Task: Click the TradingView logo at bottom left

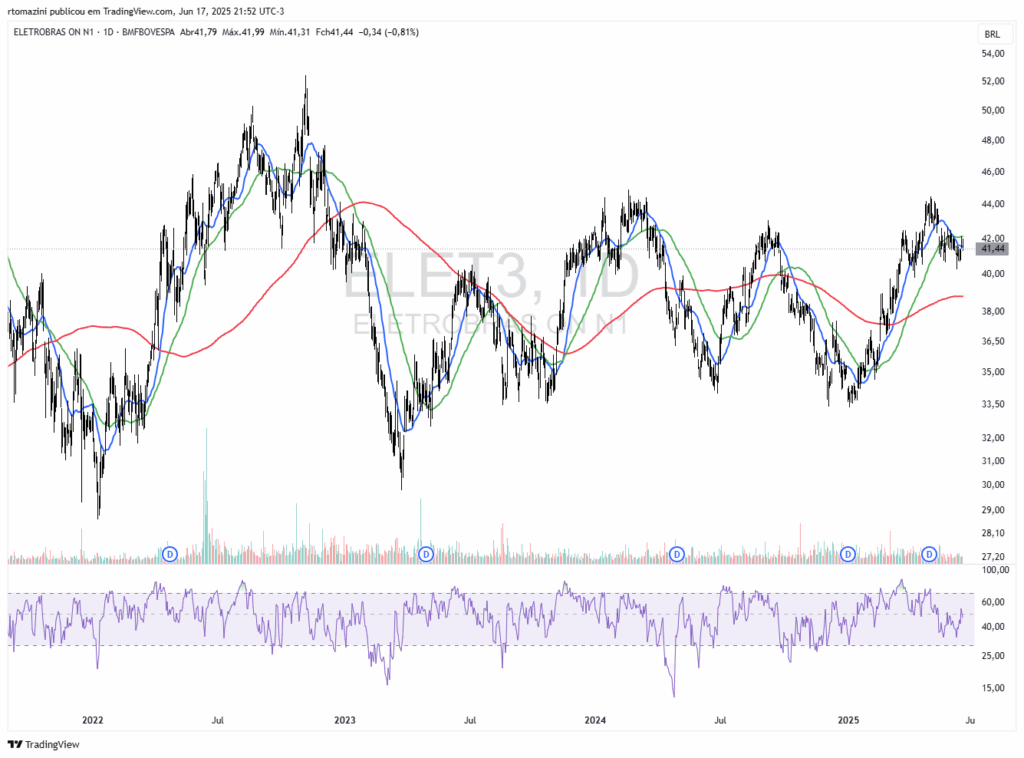Action: click(43, 744)
